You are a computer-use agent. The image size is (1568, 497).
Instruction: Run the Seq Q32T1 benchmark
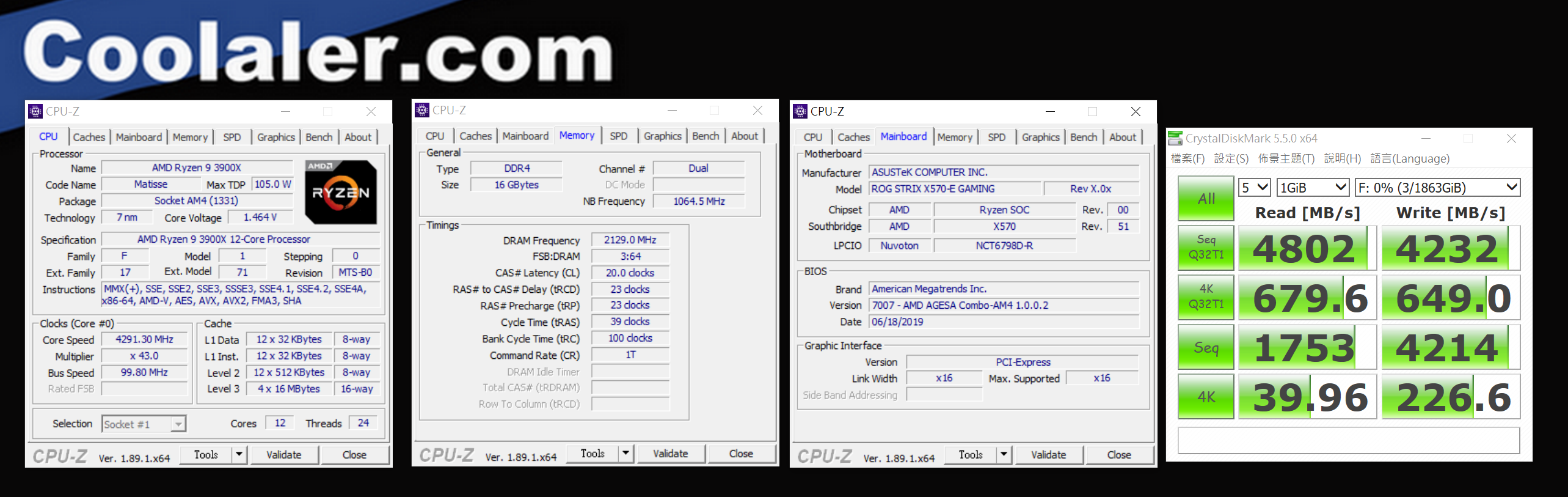pyautogui.click(x=1206, y=248)
